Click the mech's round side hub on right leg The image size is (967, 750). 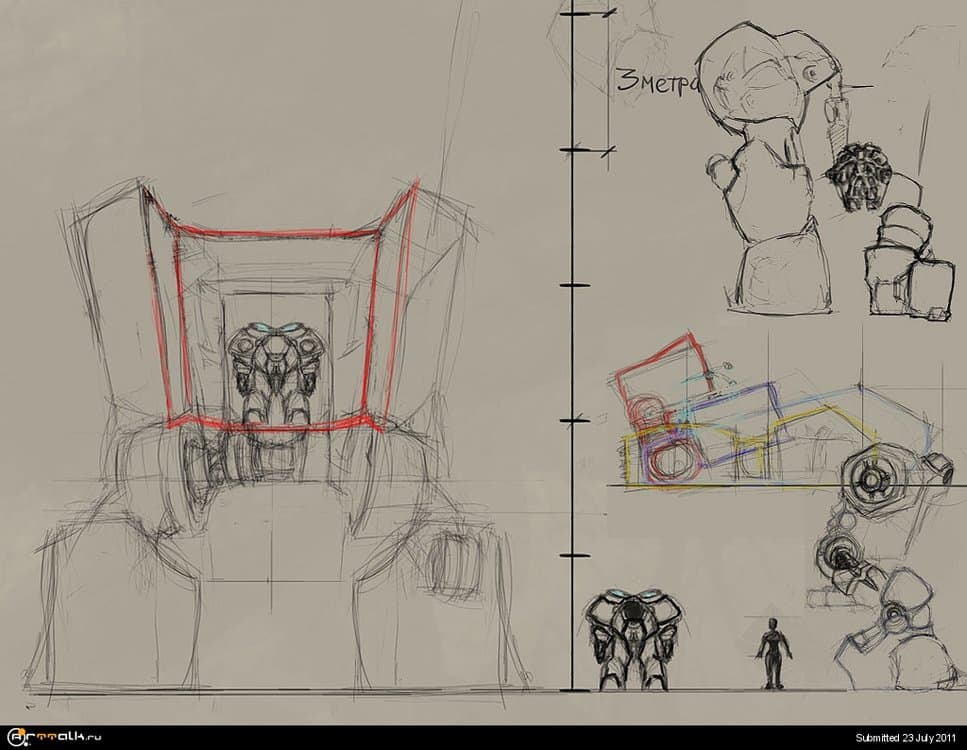click(x=452, y=567)
